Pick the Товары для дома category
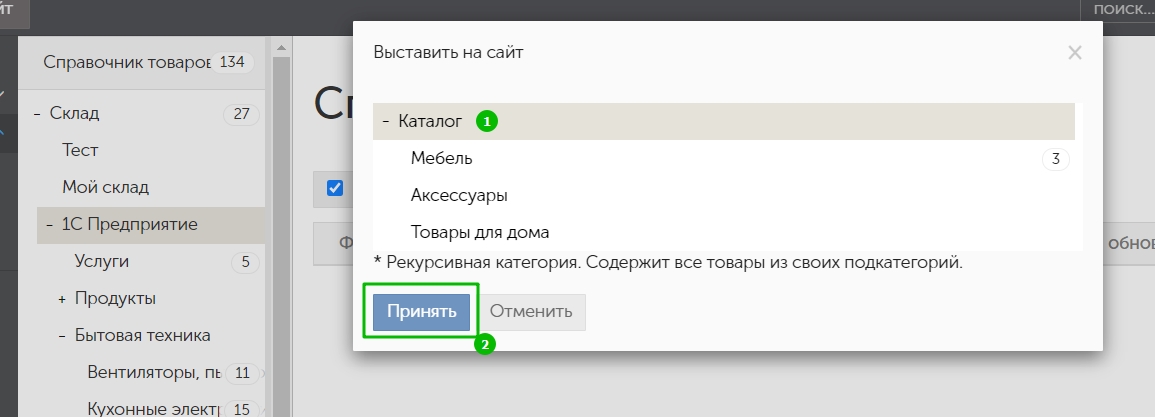 (x=480, y=232)
